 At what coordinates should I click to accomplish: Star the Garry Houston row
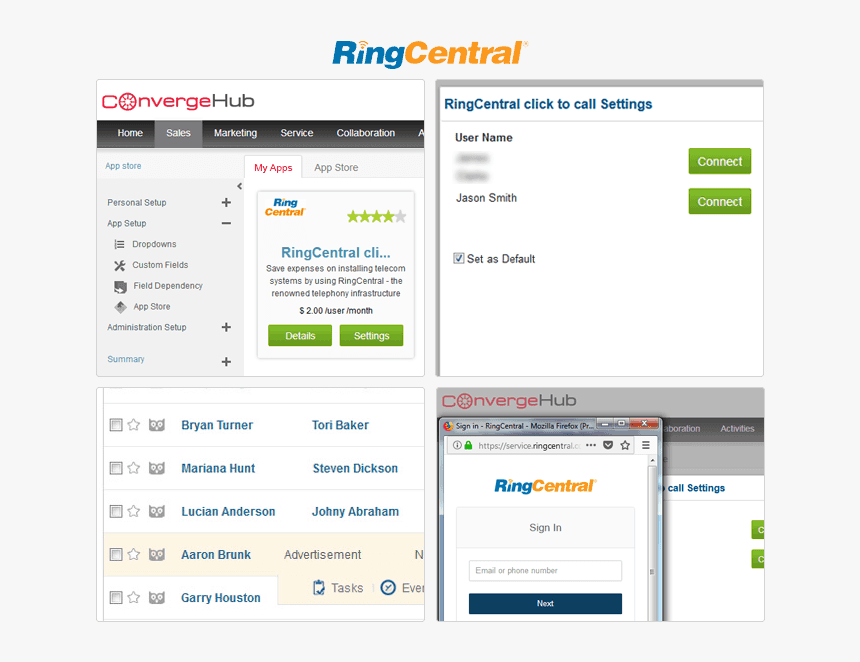coord(133,597)
